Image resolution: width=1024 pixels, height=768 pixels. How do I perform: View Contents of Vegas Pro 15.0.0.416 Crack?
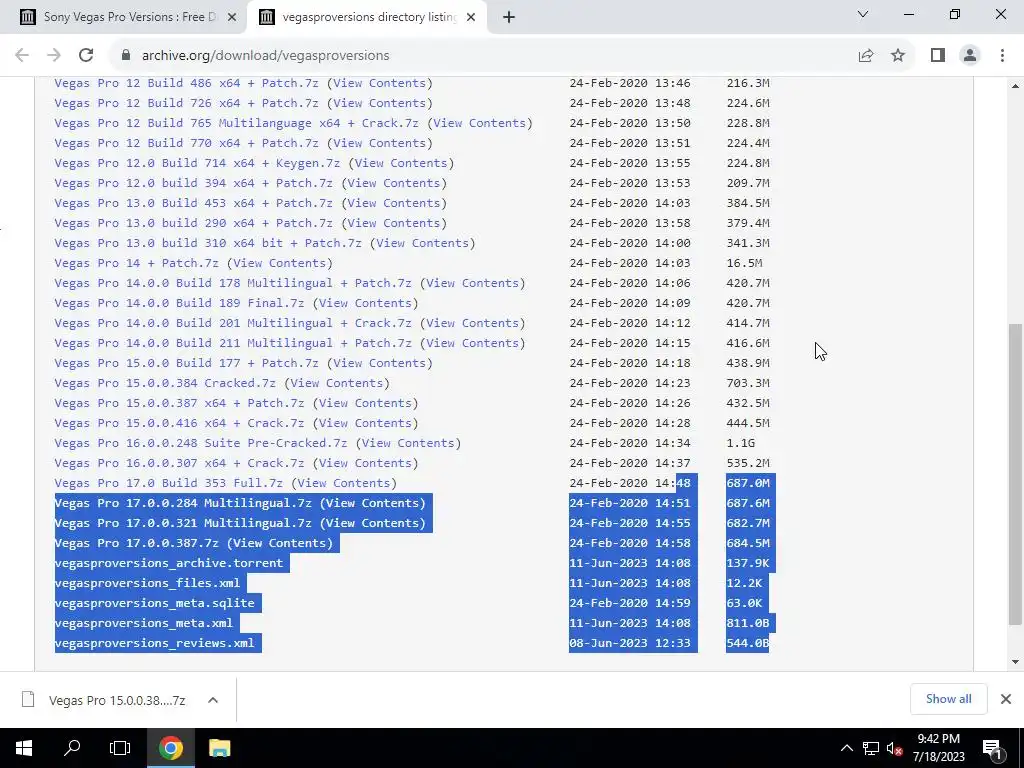tap(365, 423)
